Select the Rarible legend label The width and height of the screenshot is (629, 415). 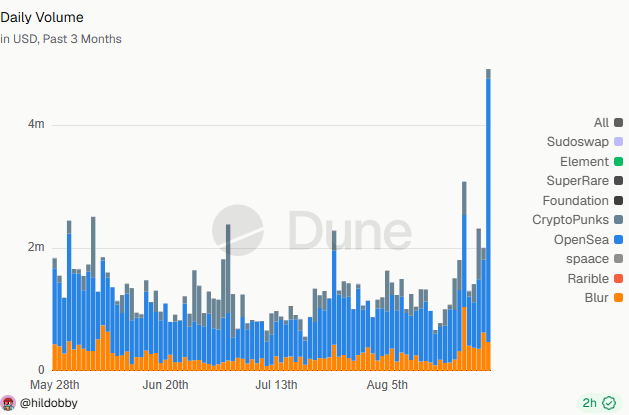588,279
